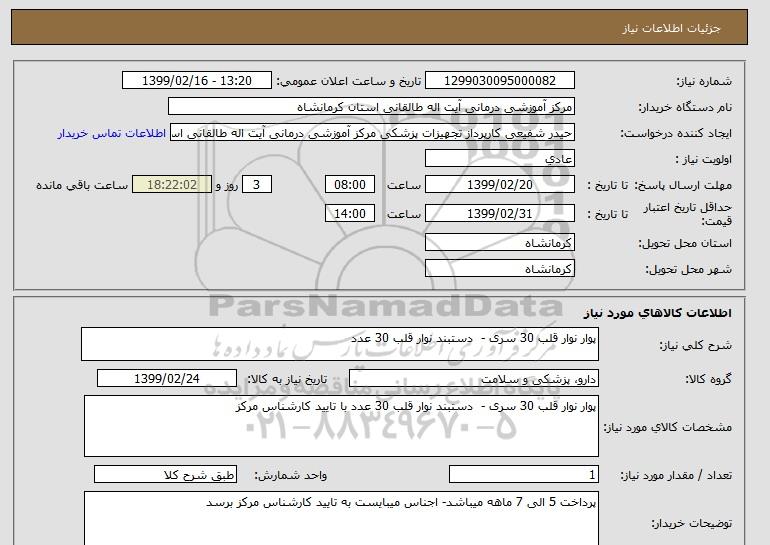The image size is (770, 545).
Task: Click the quantity field showing 1
Action: coord(523,475)
